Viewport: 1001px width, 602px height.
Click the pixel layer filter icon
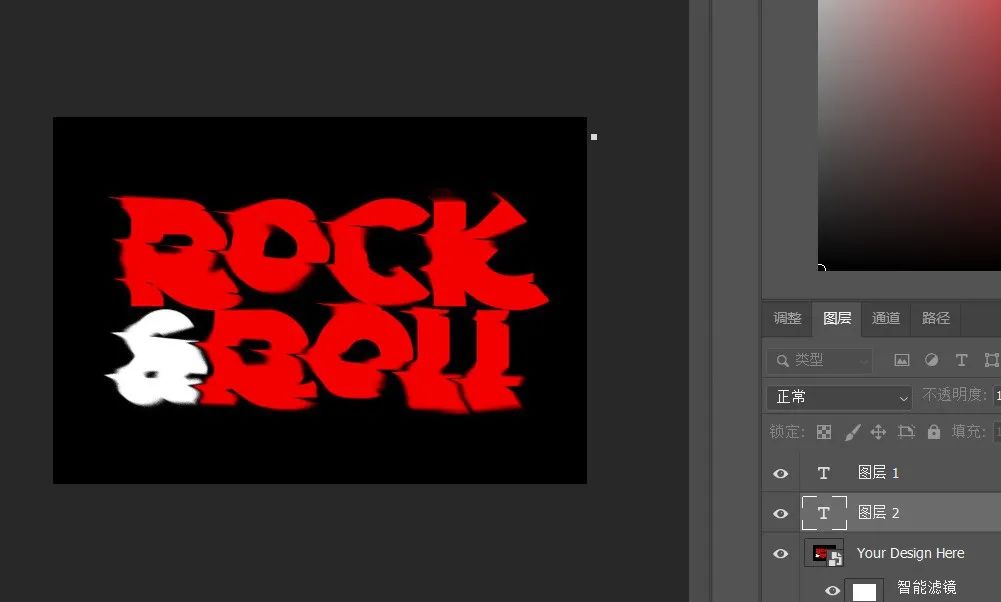pos(902,360)
